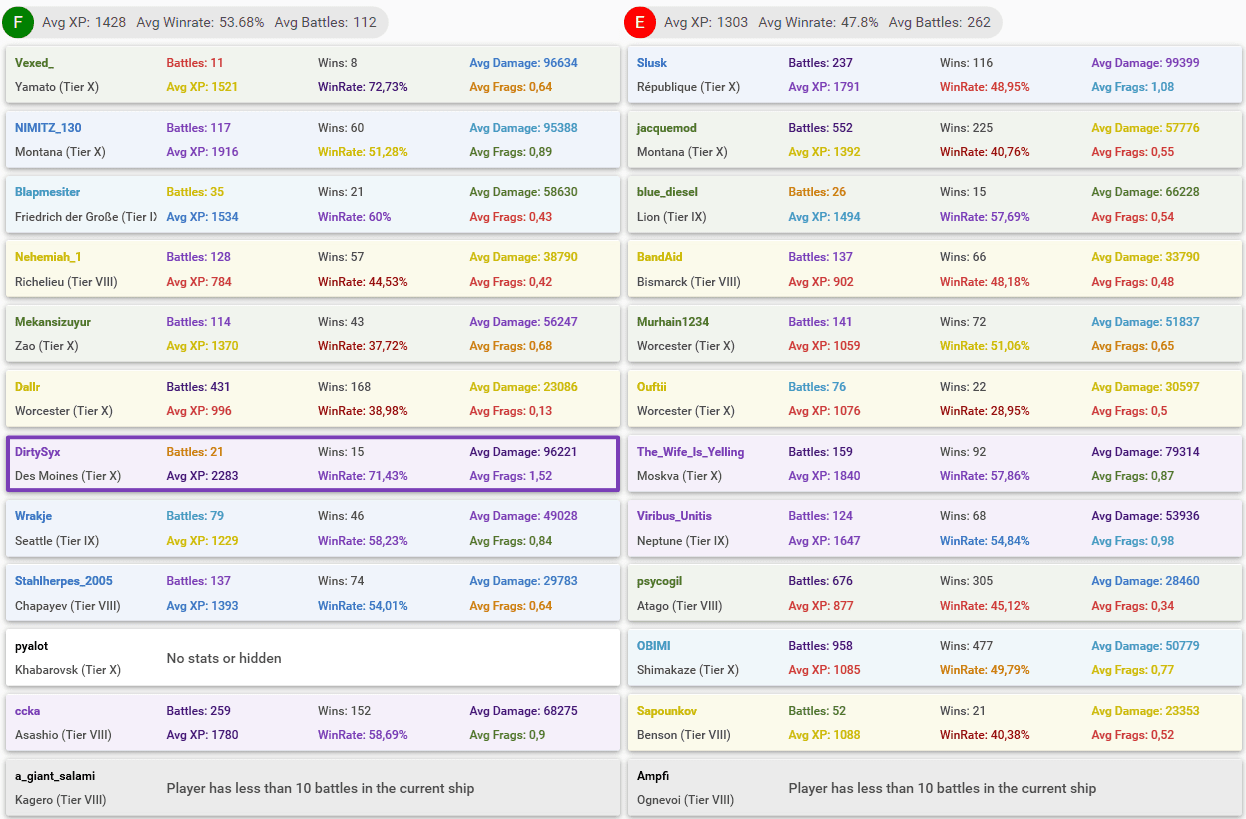
Task: Click Ouftii WinRate: 28,95%
Action: [985, 411]
